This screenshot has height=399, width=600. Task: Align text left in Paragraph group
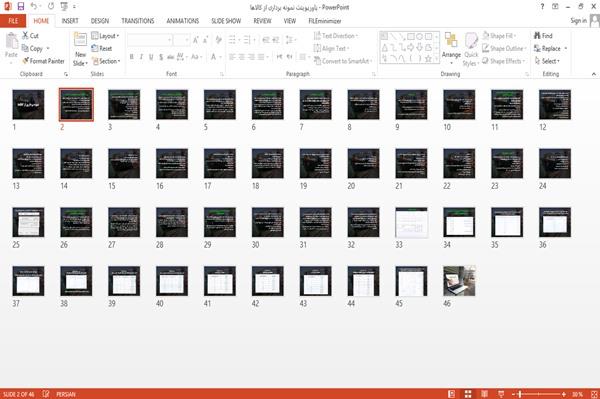232,57
